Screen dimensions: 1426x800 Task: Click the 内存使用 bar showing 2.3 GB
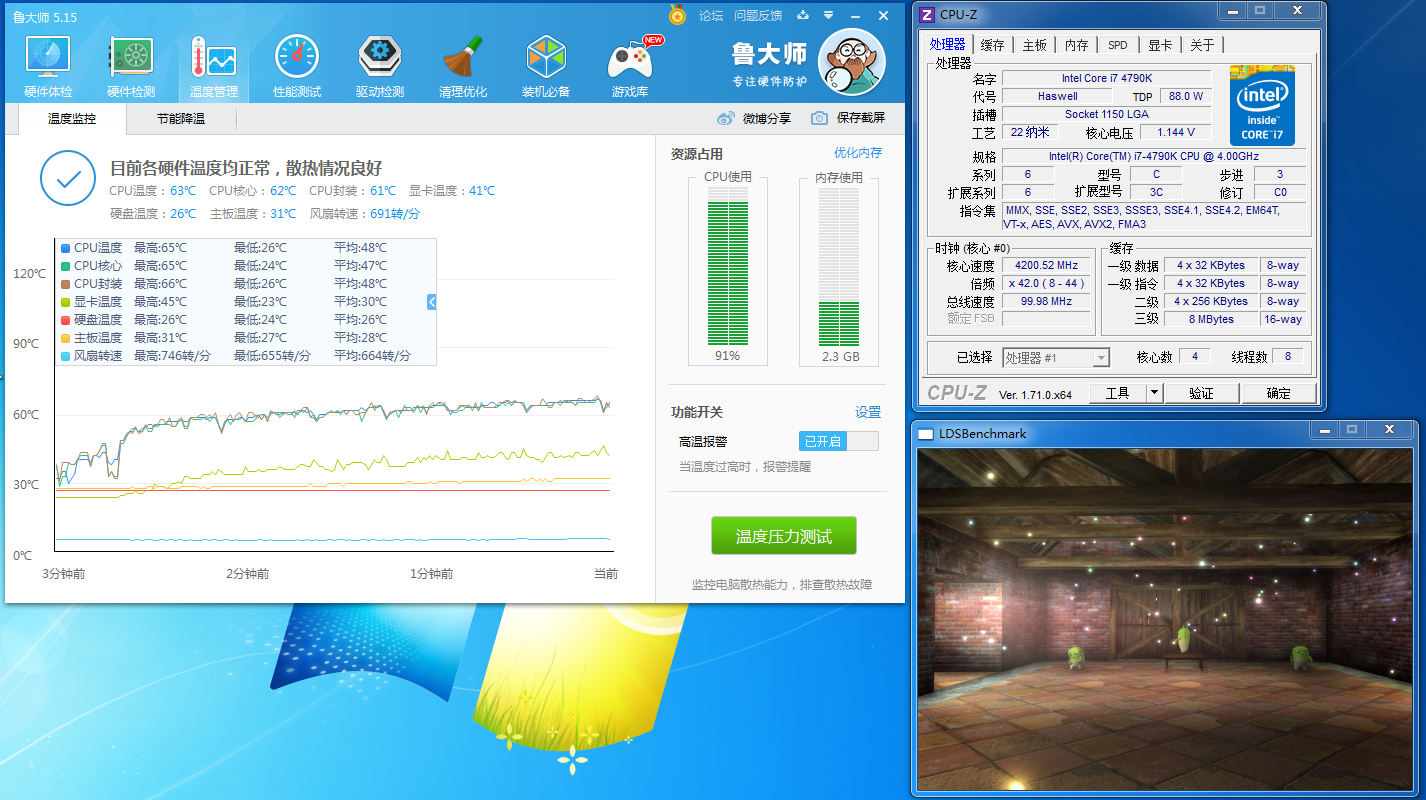pyautogui.click(x=838, y=267)
